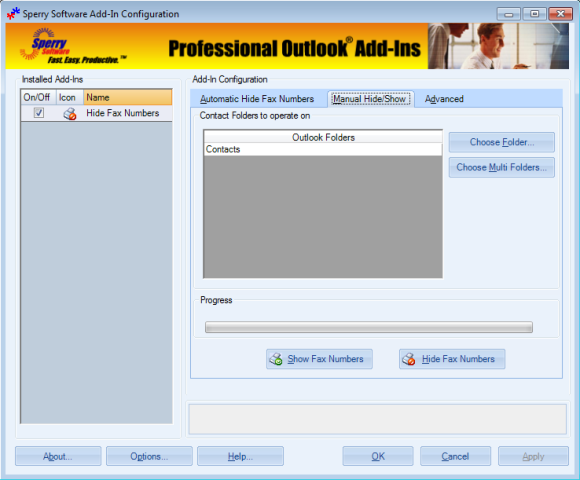Select the Contacts row in Outlook Folders
580x480 pixels.
coord(323,149)
